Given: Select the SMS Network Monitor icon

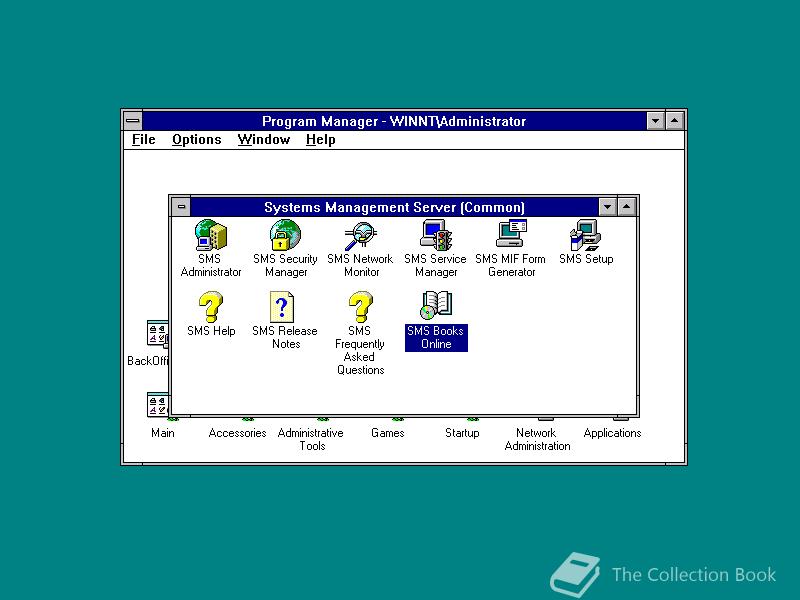Looking at the screenshot, I should [x=360, y=235].
